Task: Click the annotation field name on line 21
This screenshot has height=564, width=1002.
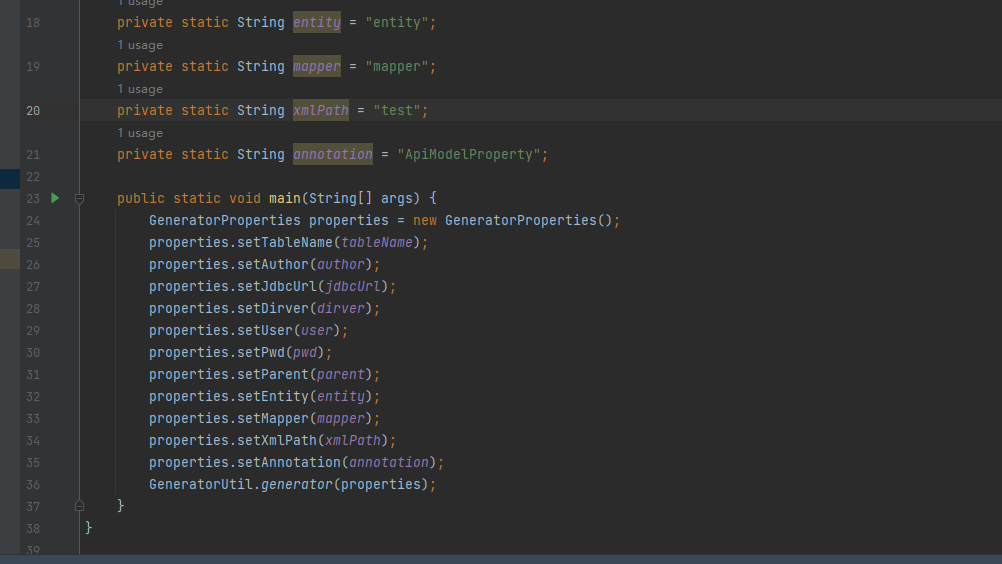Action: (x=333, y=155)
